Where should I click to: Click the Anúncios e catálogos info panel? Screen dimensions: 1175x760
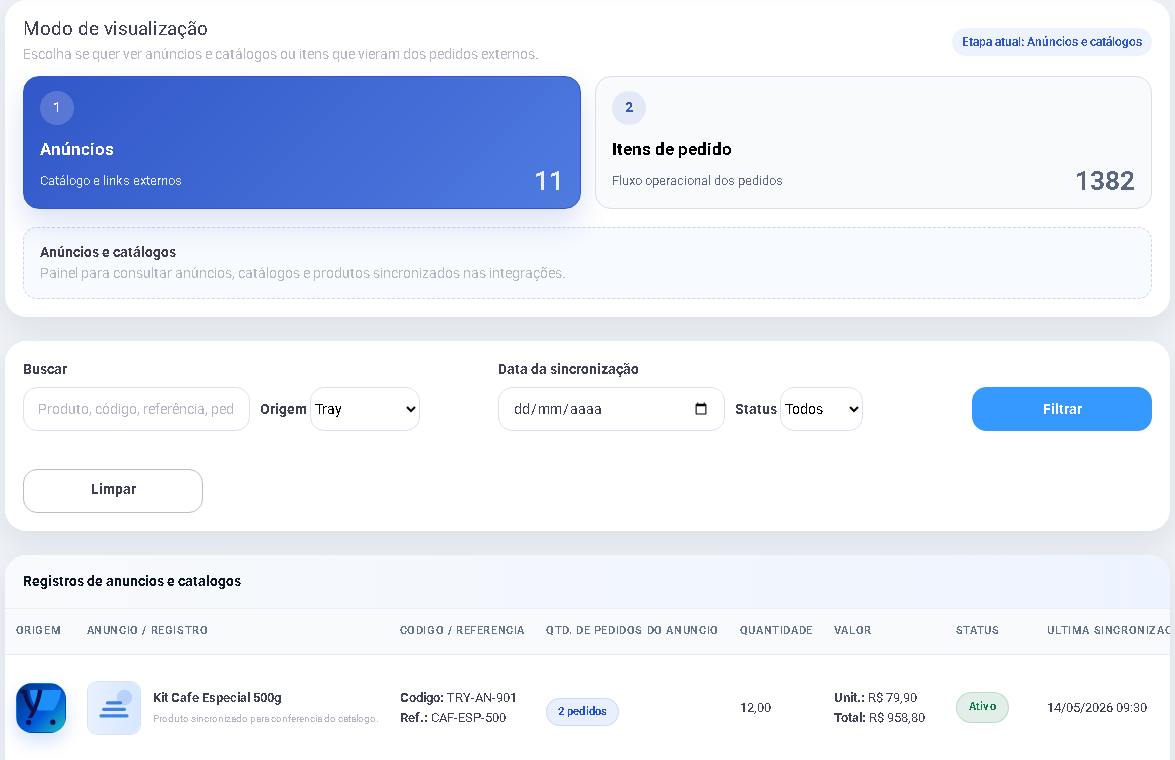tap(588, 263)
